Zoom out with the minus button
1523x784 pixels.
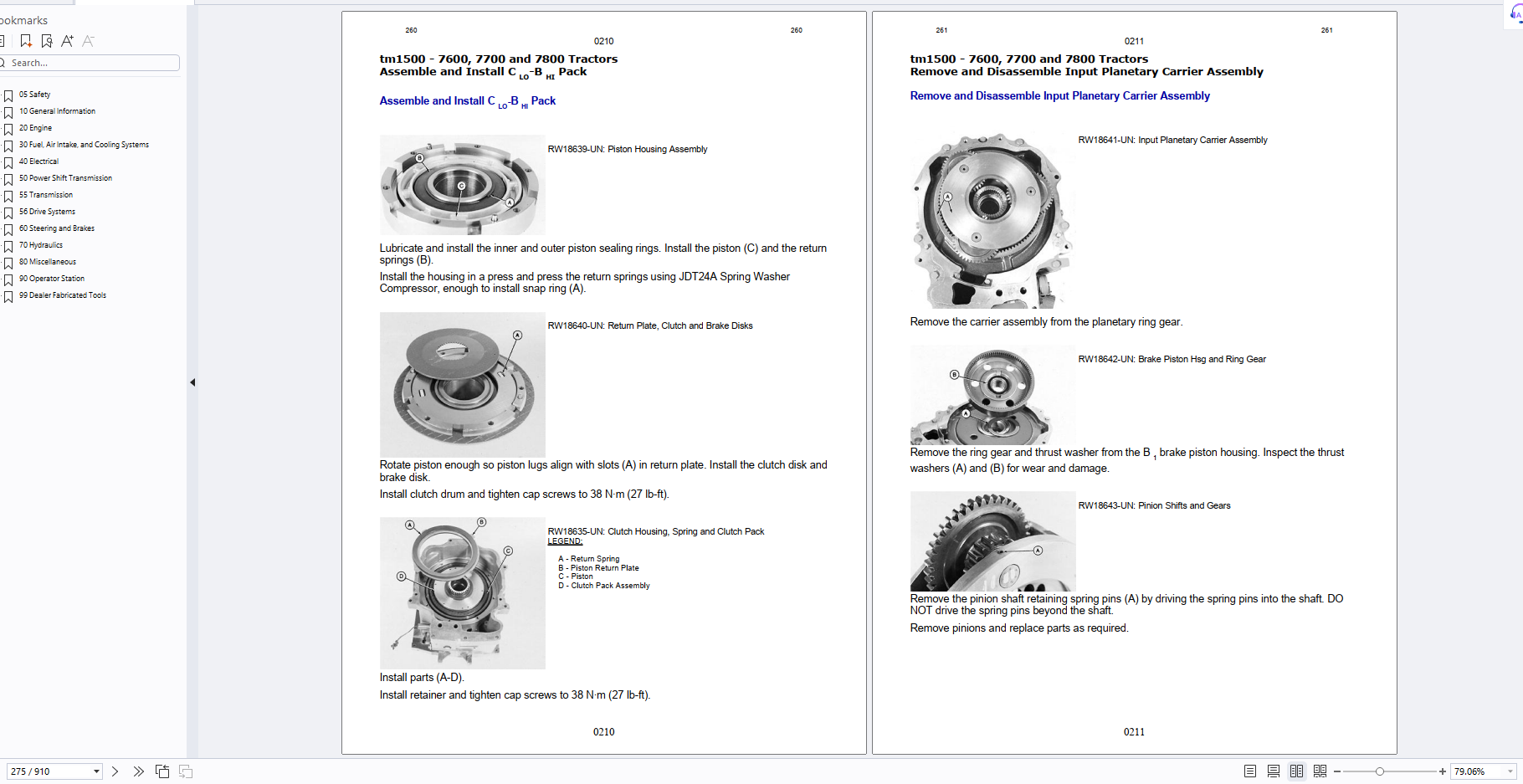[x=1337, y=771]
